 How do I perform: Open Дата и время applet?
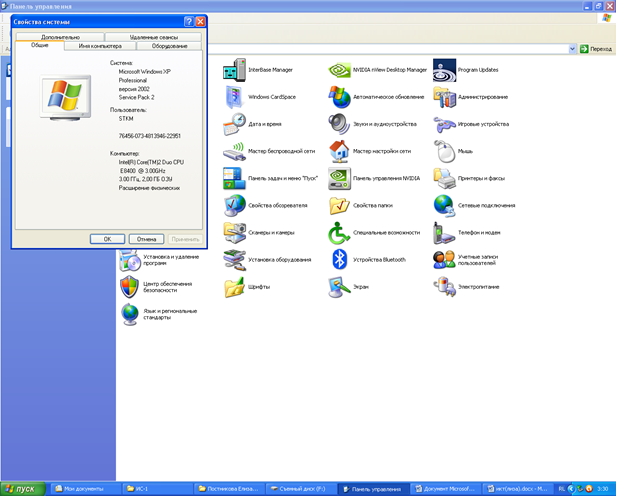tap(235, 124)
